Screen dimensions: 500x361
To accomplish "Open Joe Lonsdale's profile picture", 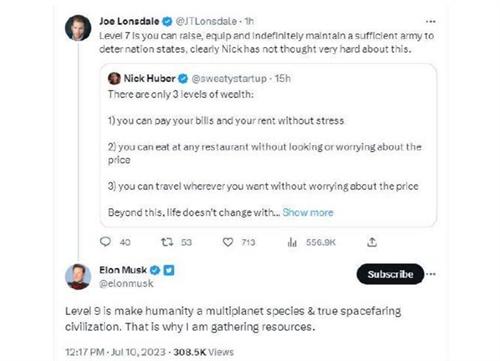I will (78, 28).
